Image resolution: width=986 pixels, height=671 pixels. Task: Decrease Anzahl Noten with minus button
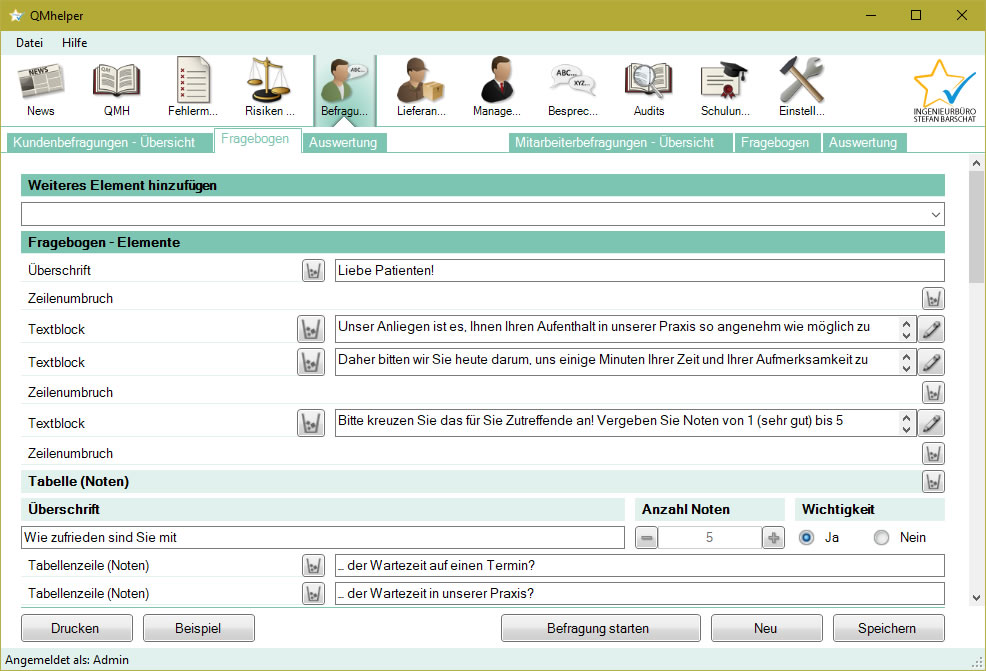coord(646,538)
